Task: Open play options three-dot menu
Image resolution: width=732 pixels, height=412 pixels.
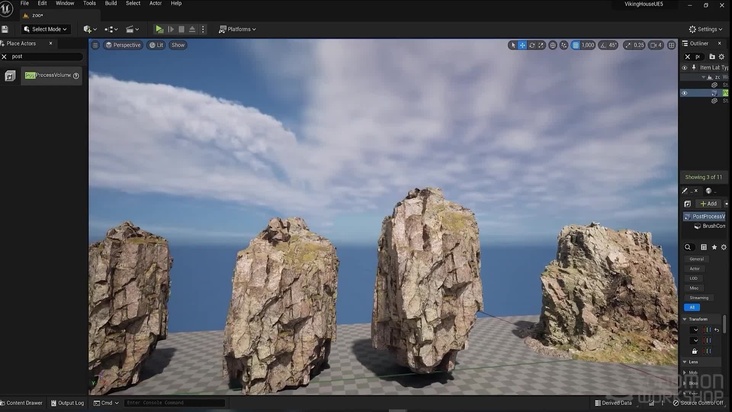Action: coord(203,29)
